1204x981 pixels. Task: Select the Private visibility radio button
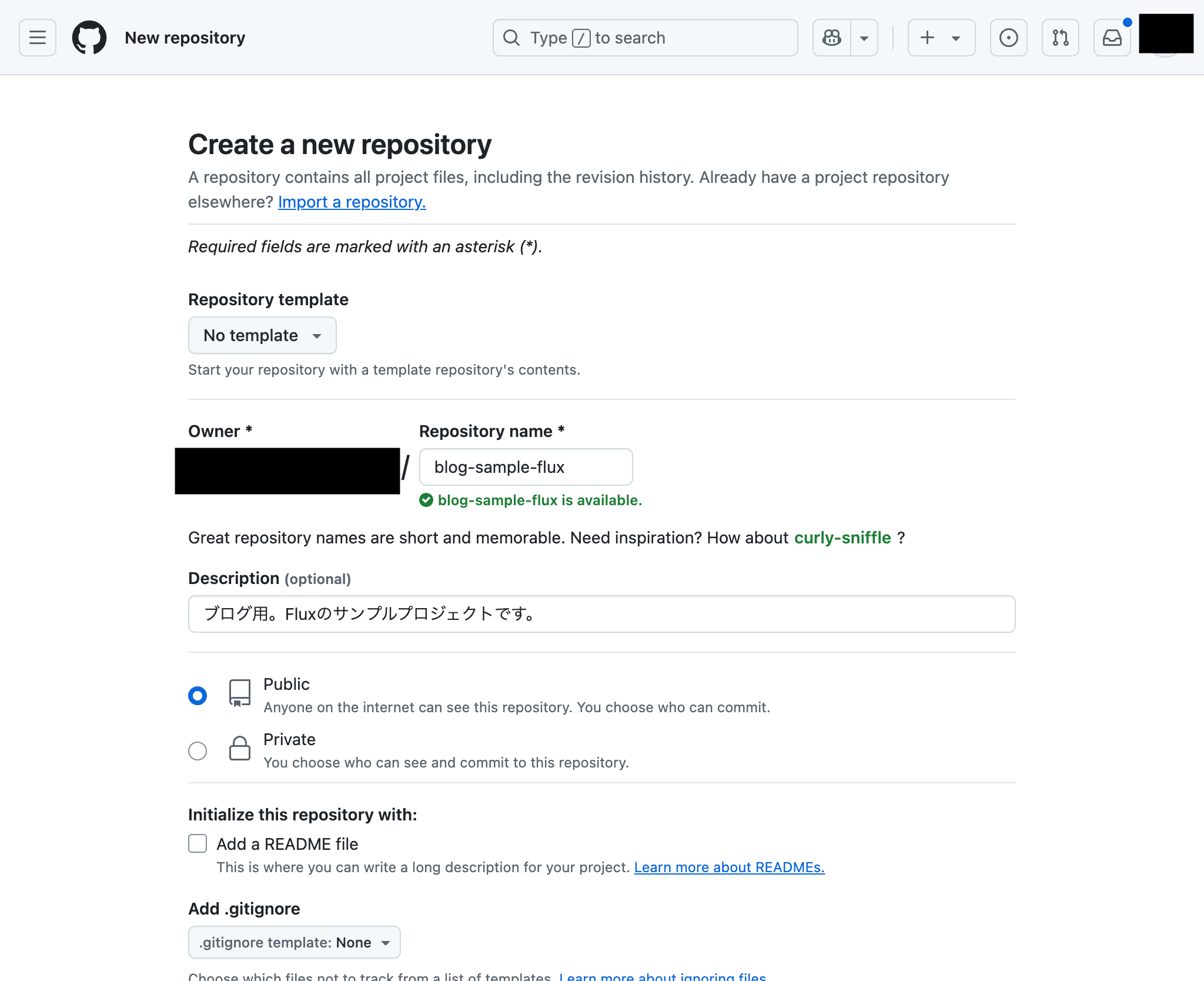click(198, 751)
